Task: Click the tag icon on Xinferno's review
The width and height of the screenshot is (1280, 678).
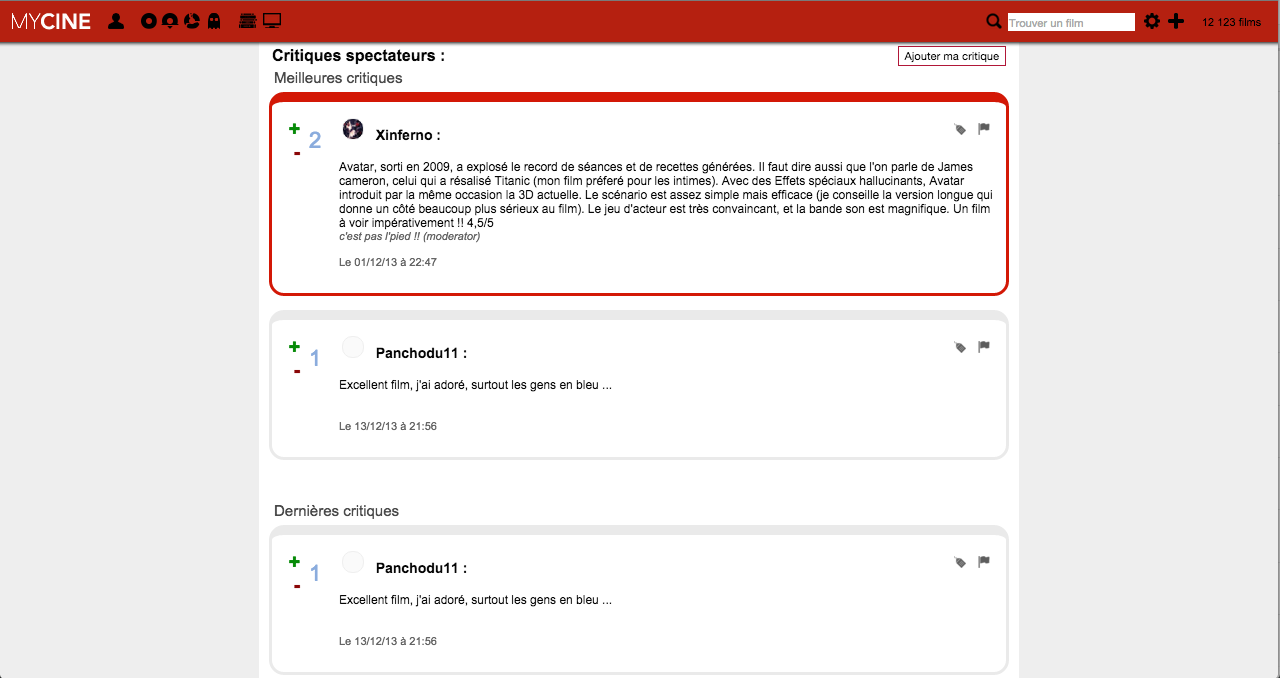Action: point(960,129)
